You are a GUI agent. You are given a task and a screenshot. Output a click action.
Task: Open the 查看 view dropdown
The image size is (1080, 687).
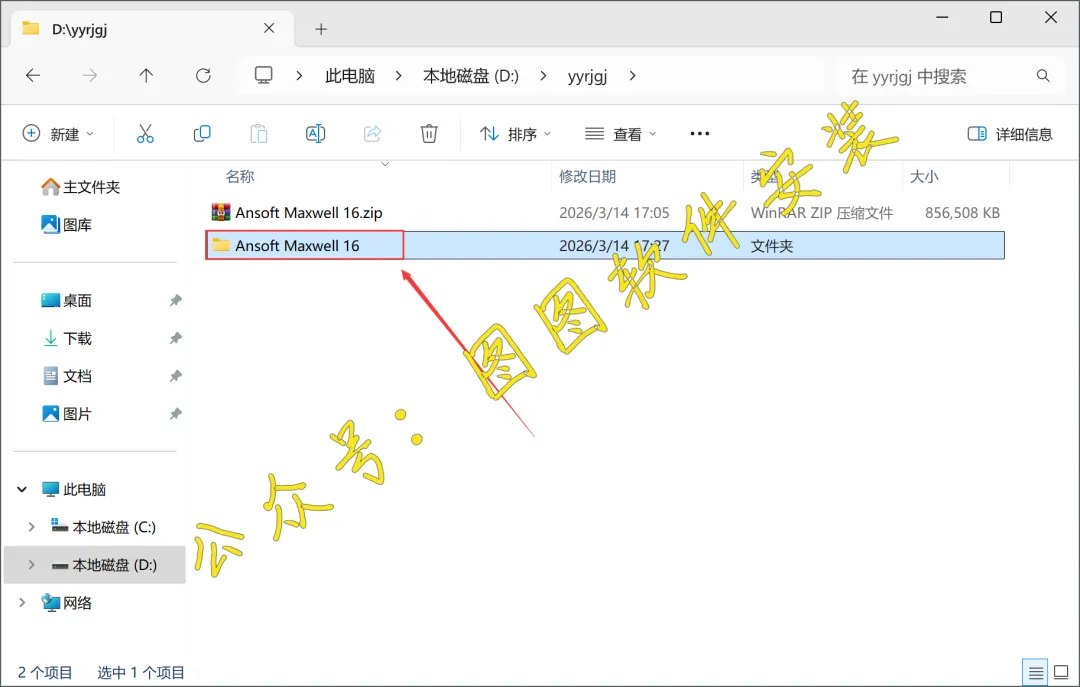coord(621,134)
